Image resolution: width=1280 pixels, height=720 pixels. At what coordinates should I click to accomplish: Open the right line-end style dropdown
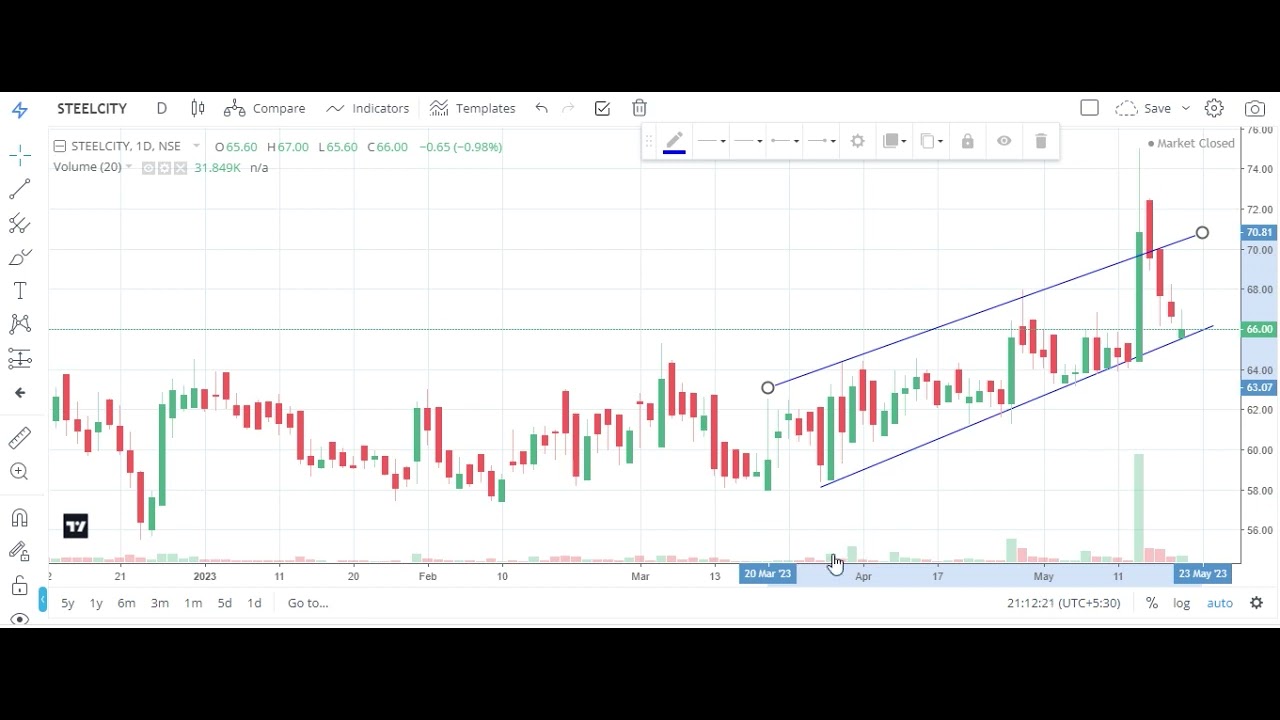point(821,142)
